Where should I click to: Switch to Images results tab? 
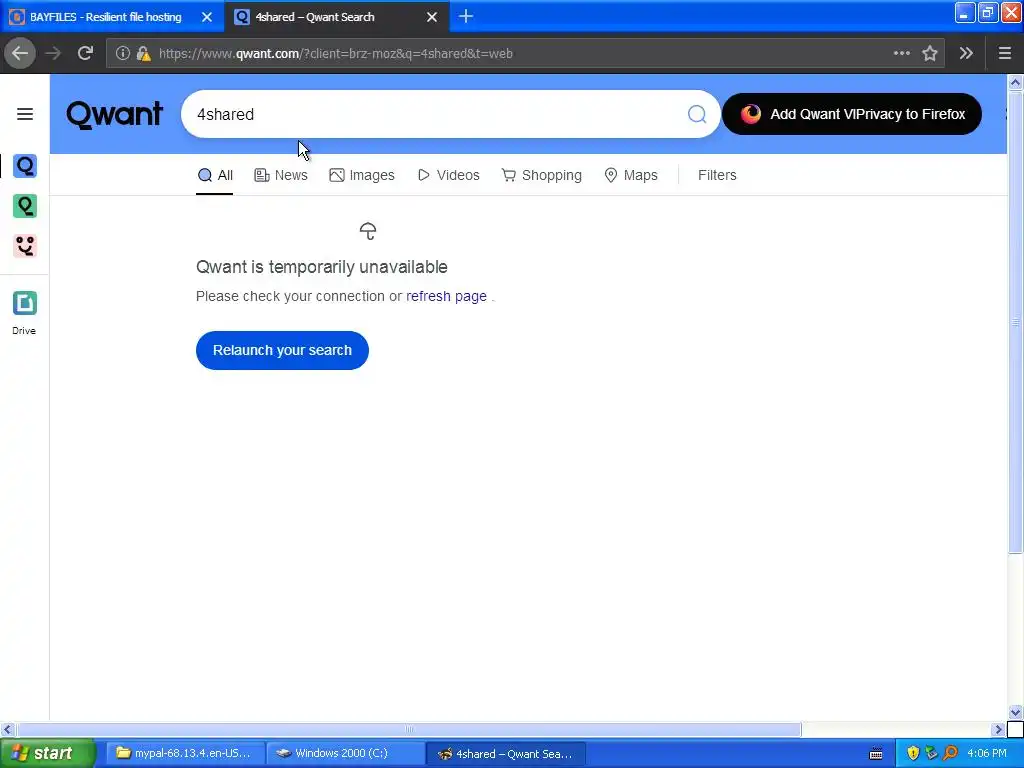click(x=362, y=175)
